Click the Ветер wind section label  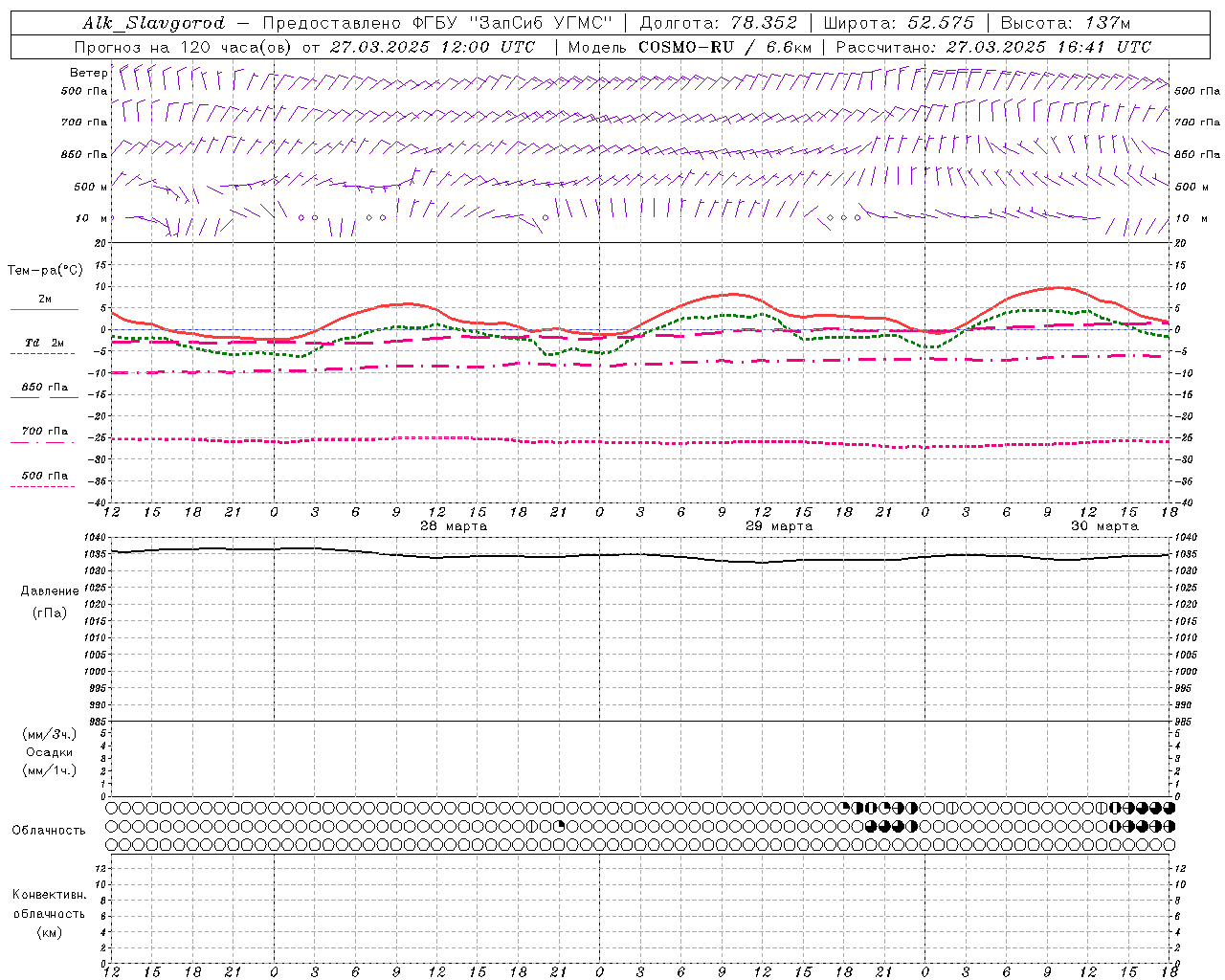88,73
